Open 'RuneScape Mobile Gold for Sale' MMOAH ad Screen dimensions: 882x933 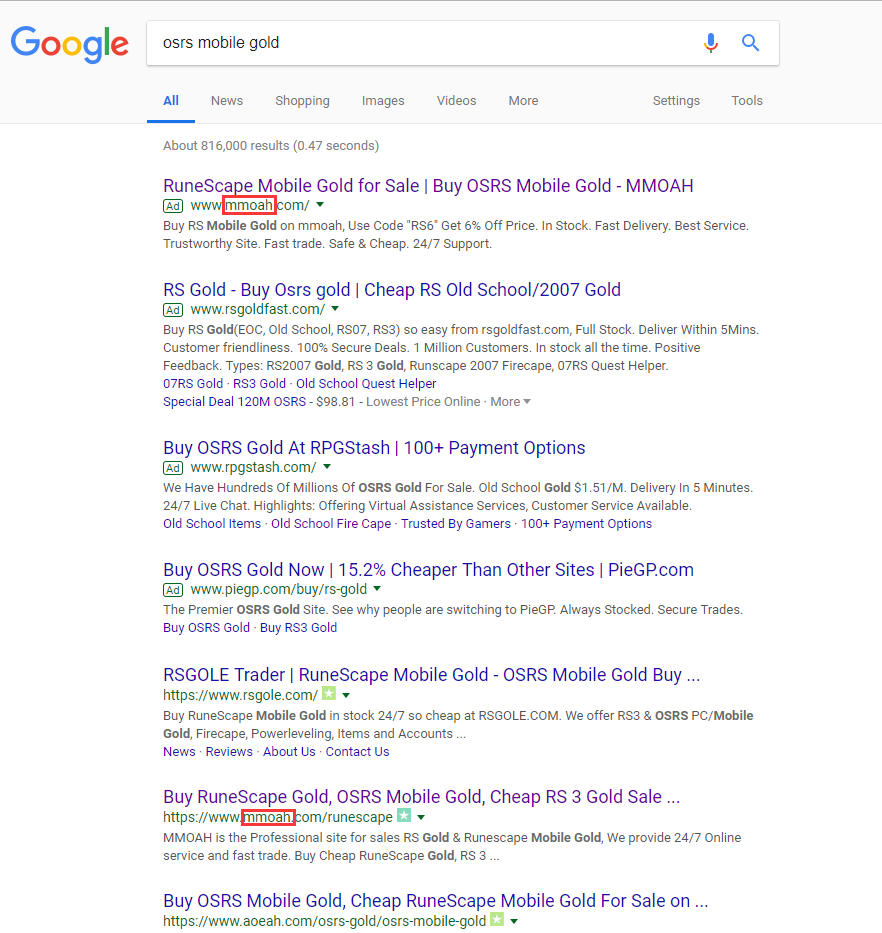point(428,186)
